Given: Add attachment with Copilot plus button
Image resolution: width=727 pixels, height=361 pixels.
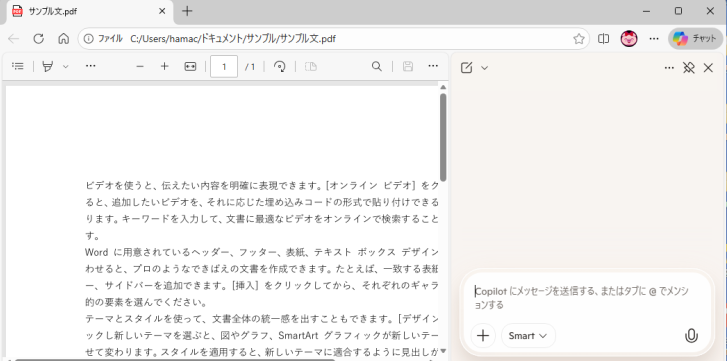Looking at the screenshot, I should (x=483, y=336).
